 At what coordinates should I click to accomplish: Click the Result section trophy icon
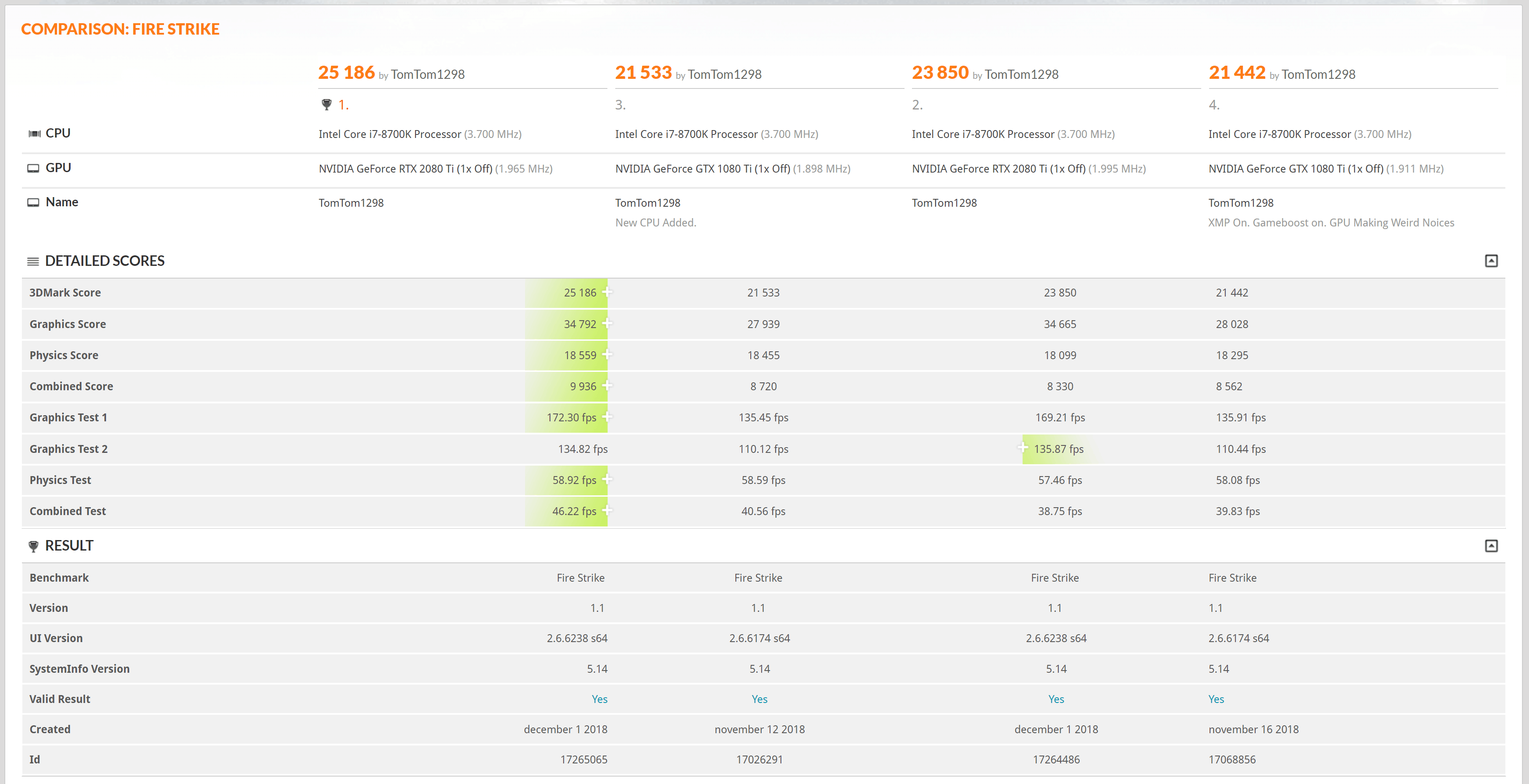pos(33,546)
